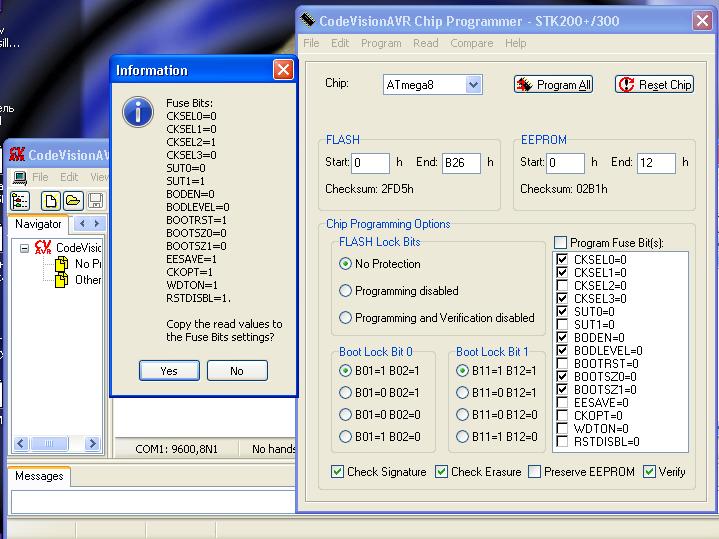Click the Open file folder icon
The image size is (719, 539).
point(72,201)
